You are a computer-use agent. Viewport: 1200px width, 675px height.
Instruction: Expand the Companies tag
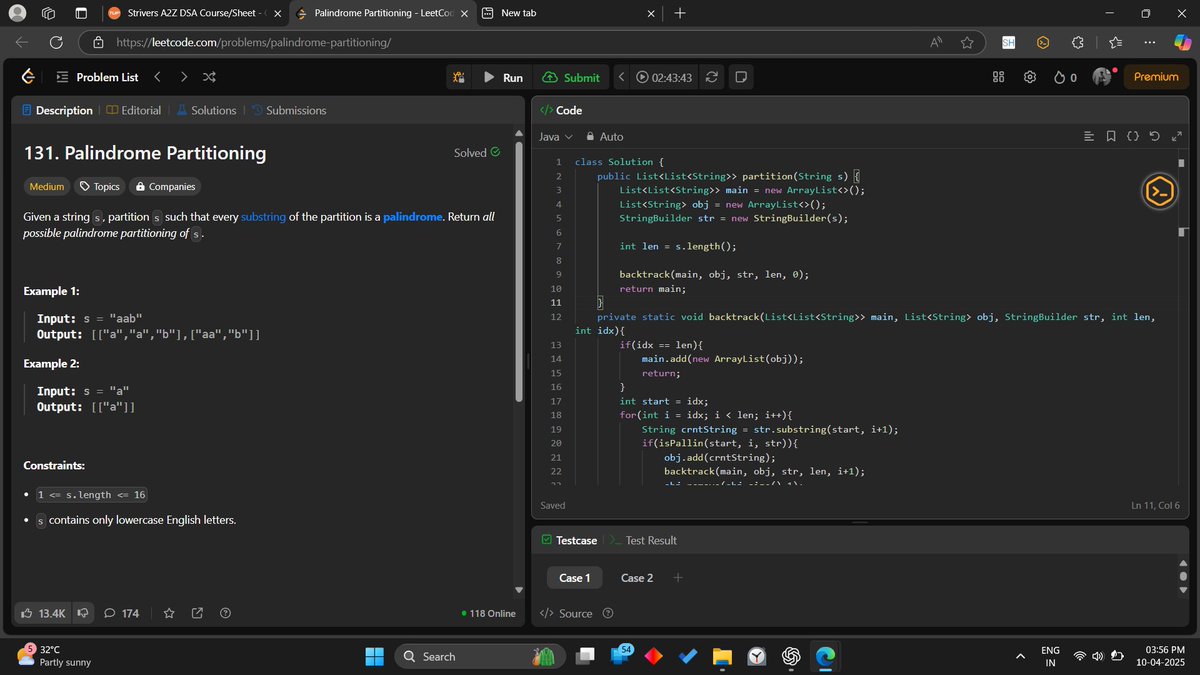click(x=165, y=186)
